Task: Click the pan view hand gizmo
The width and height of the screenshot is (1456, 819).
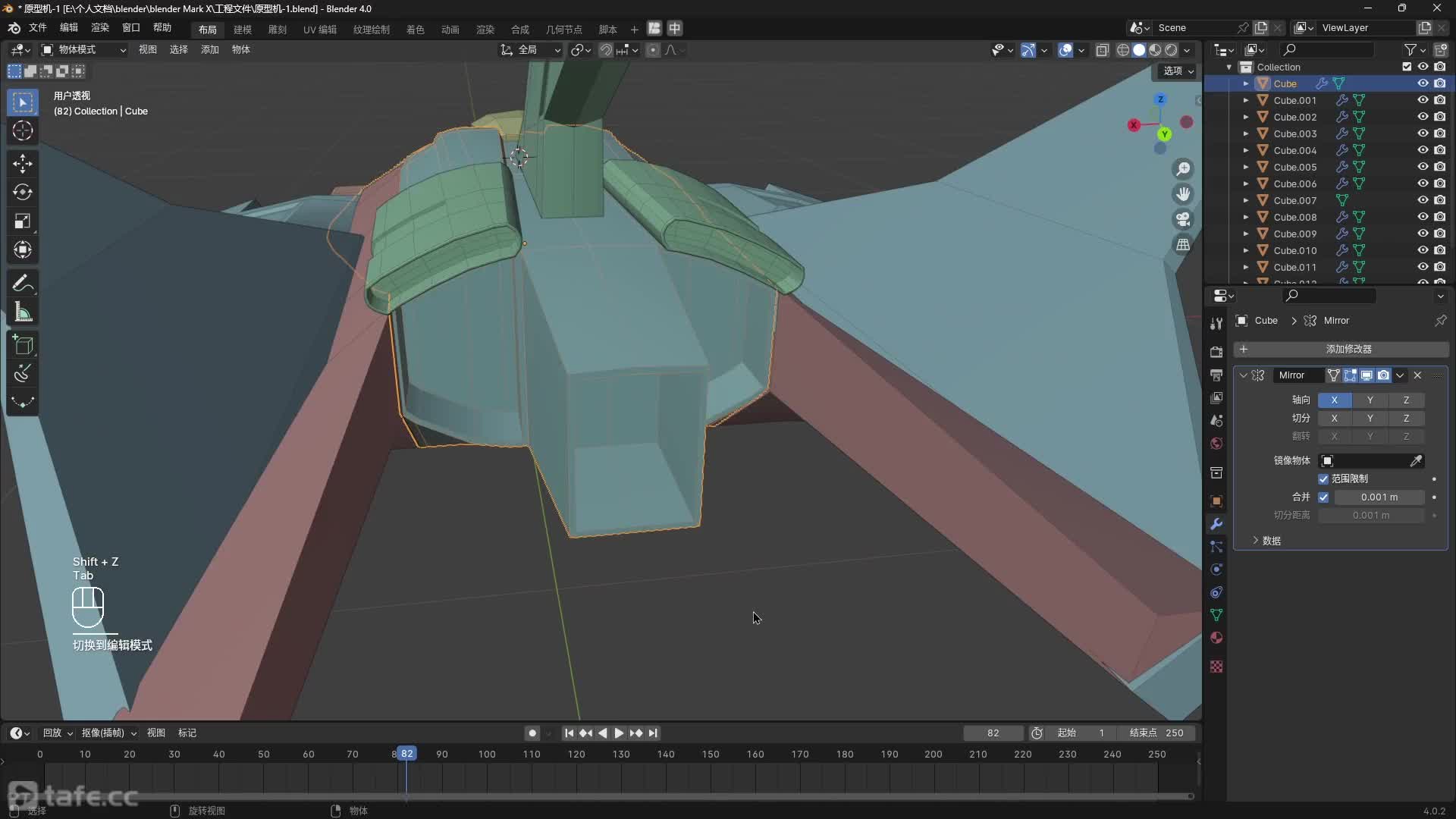Action: pyautogui.click(x=1183, y=194)
